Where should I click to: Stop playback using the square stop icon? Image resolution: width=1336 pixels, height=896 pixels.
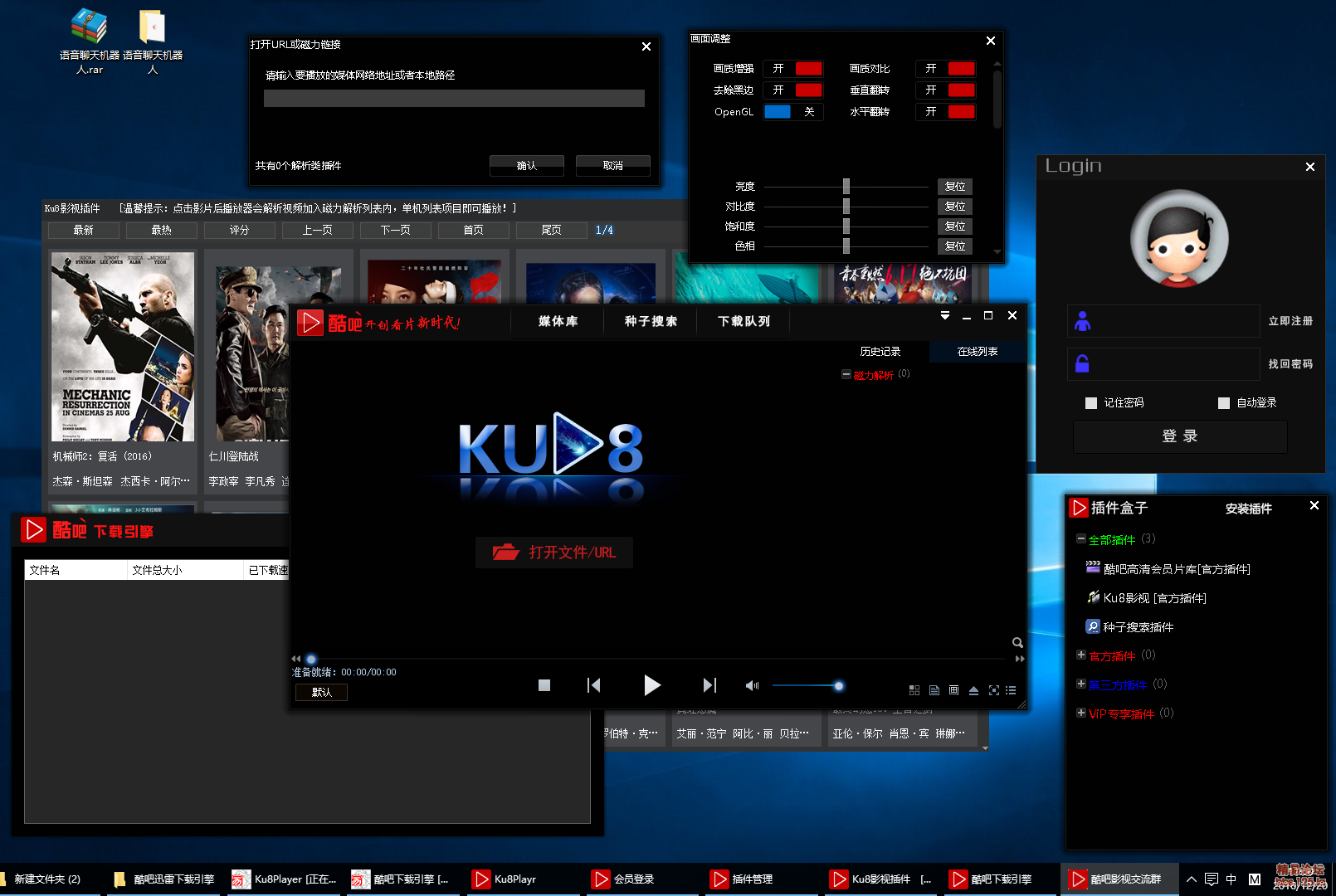point(544,685)
